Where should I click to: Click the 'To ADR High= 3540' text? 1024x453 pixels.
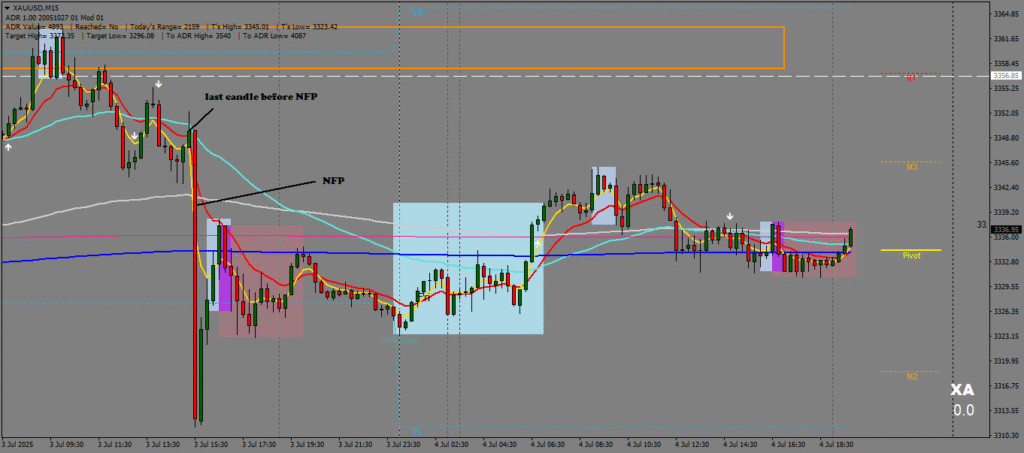coord(197,36)
